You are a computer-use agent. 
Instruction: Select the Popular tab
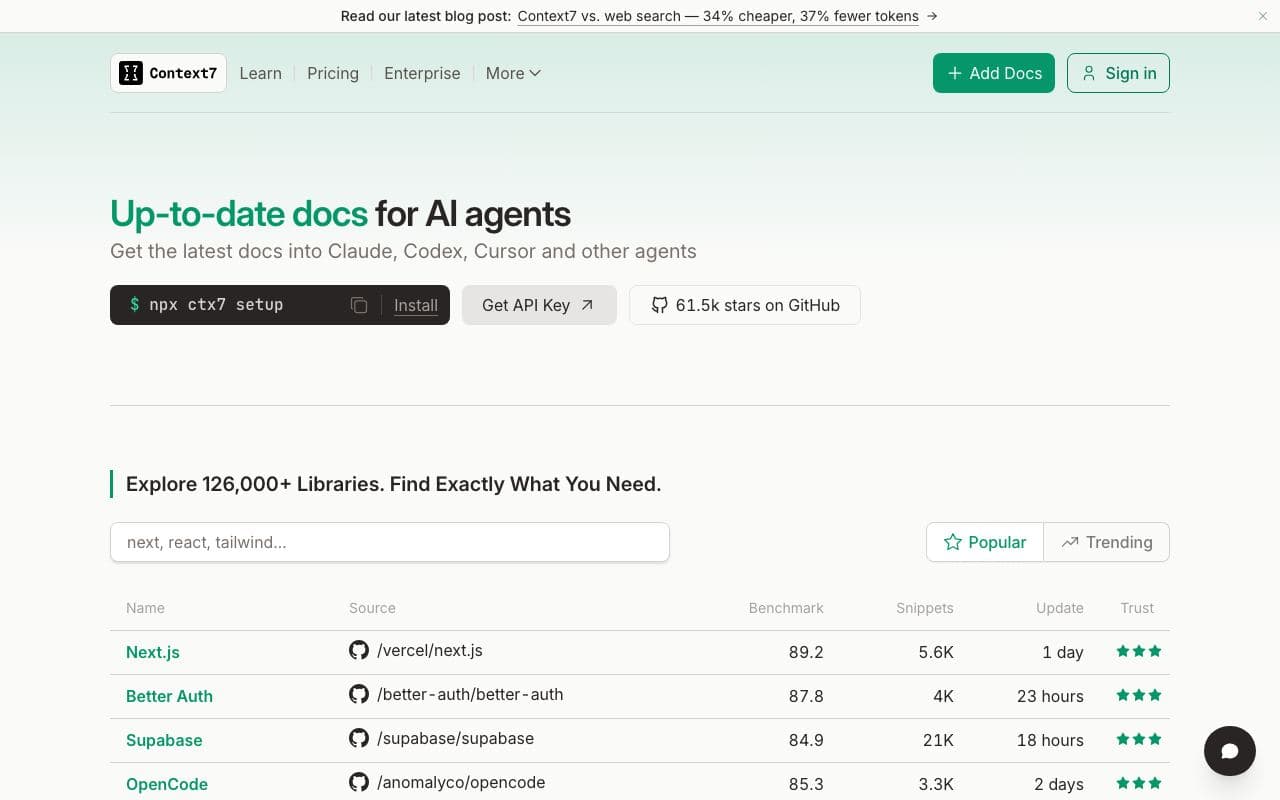(x=985, y=542)
